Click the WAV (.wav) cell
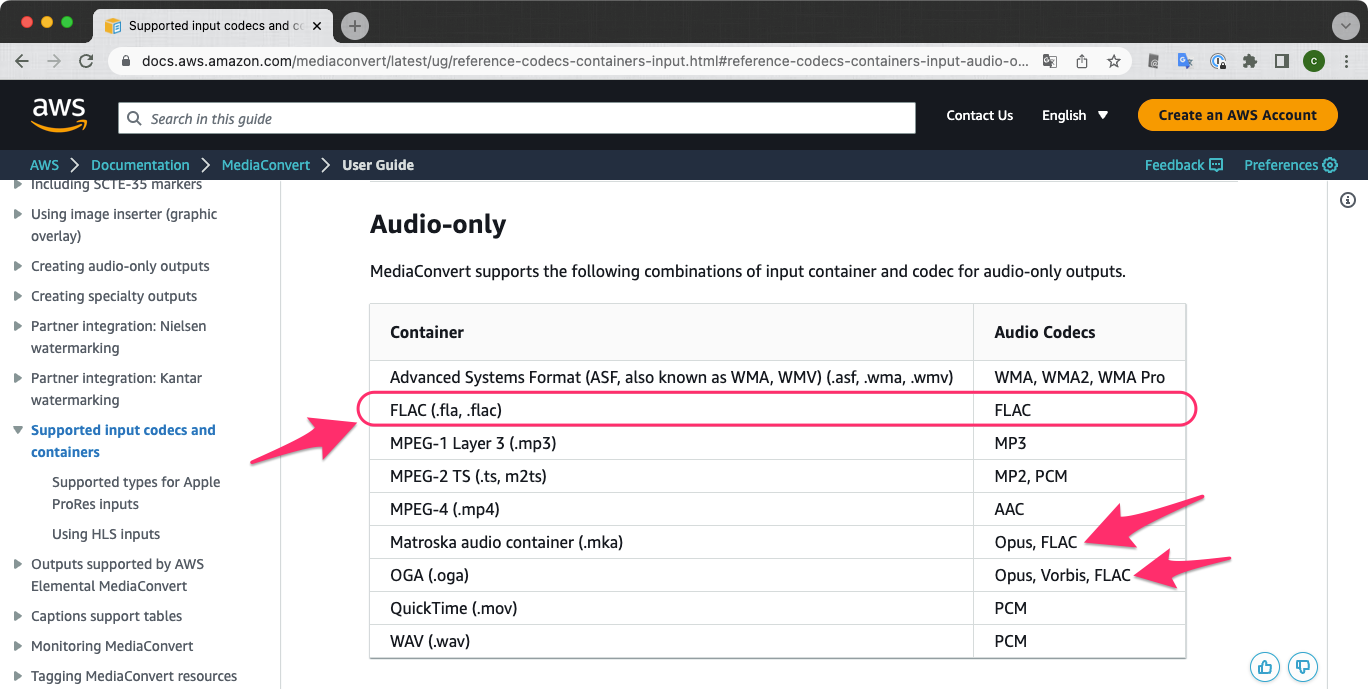Image resolution: width=1368 pixels, height=689 pixels. 671,641
